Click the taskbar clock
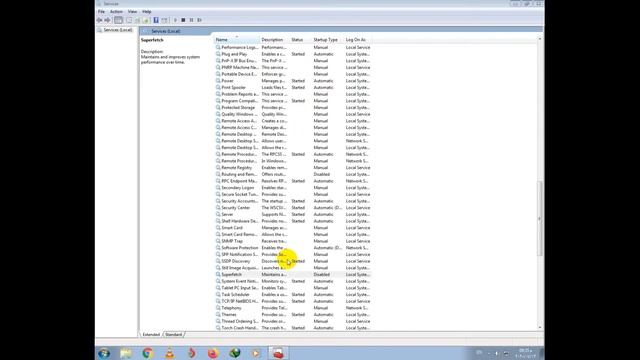640x360 pixels. 525,353
